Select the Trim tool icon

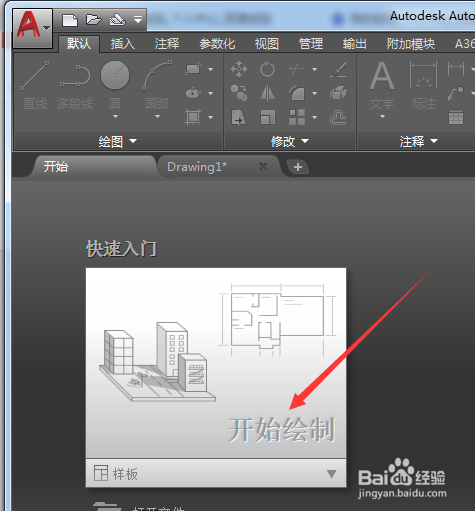point(297,69)
